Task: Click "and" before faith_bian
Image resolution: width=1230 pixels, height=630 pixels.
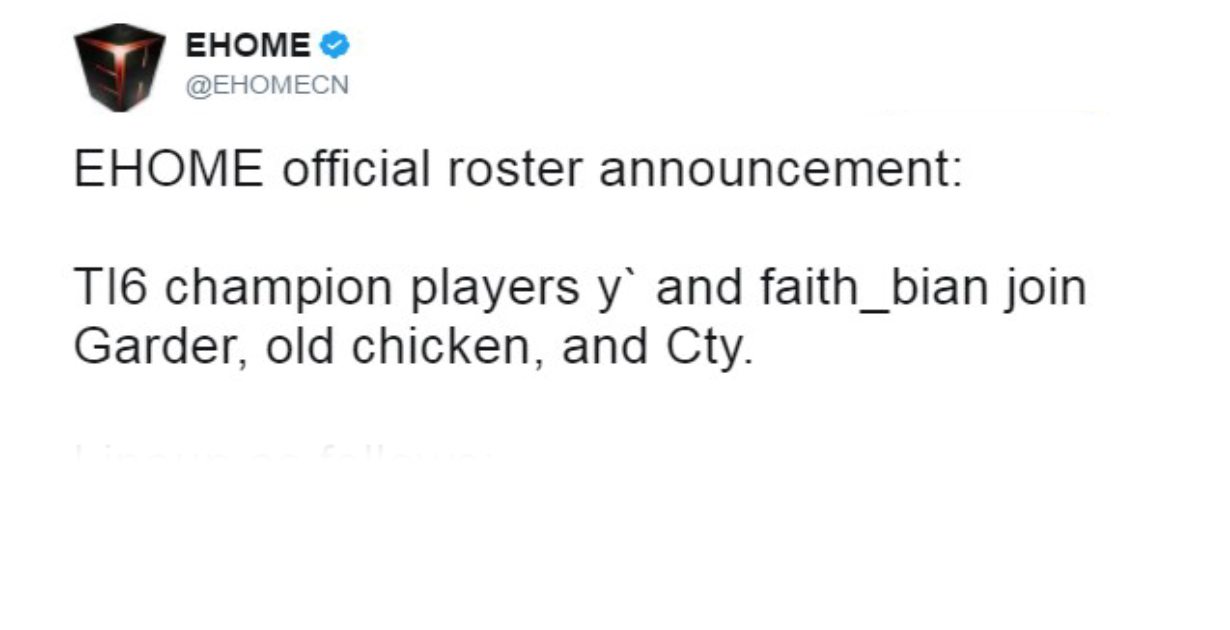Action: pos(695,289)
